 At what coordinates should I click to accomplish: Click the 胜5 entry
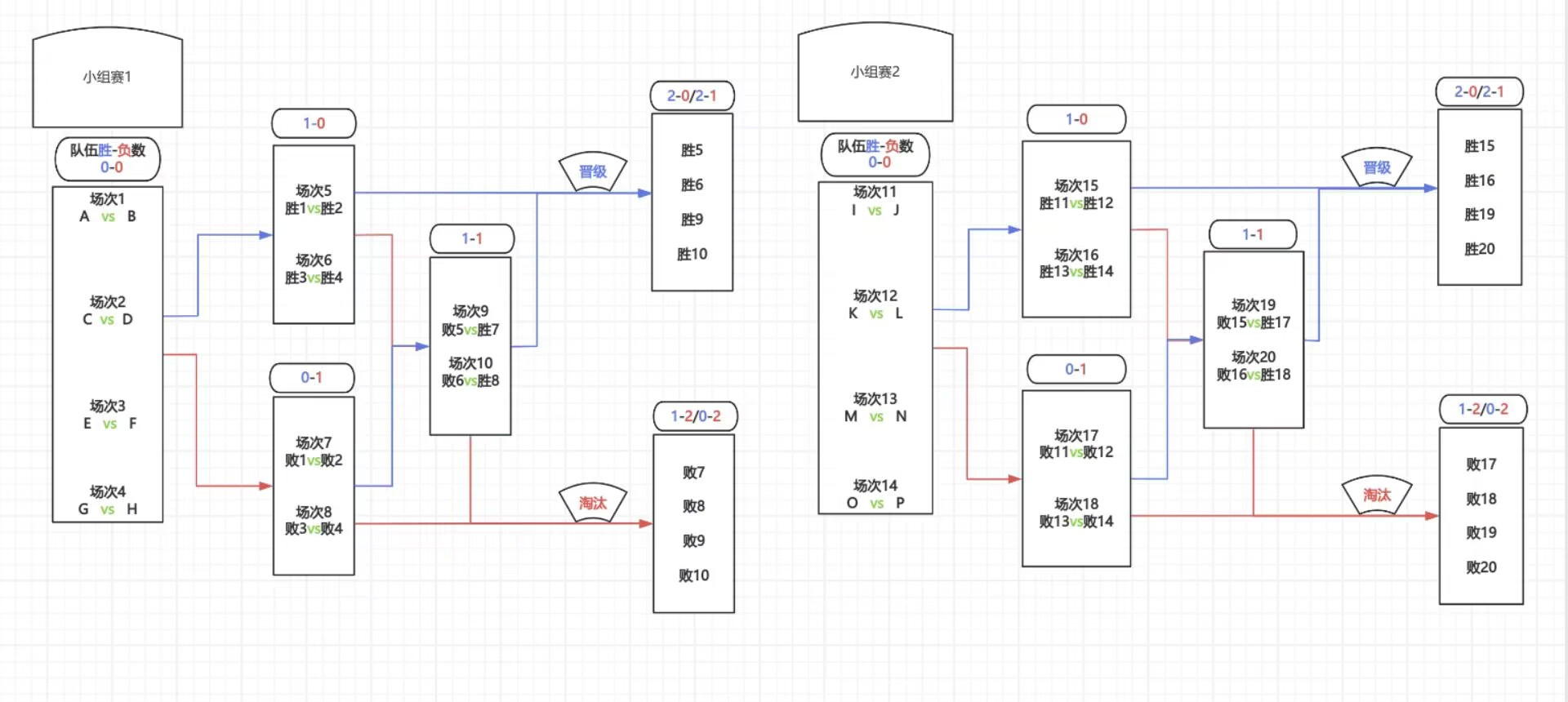(692, 150)
